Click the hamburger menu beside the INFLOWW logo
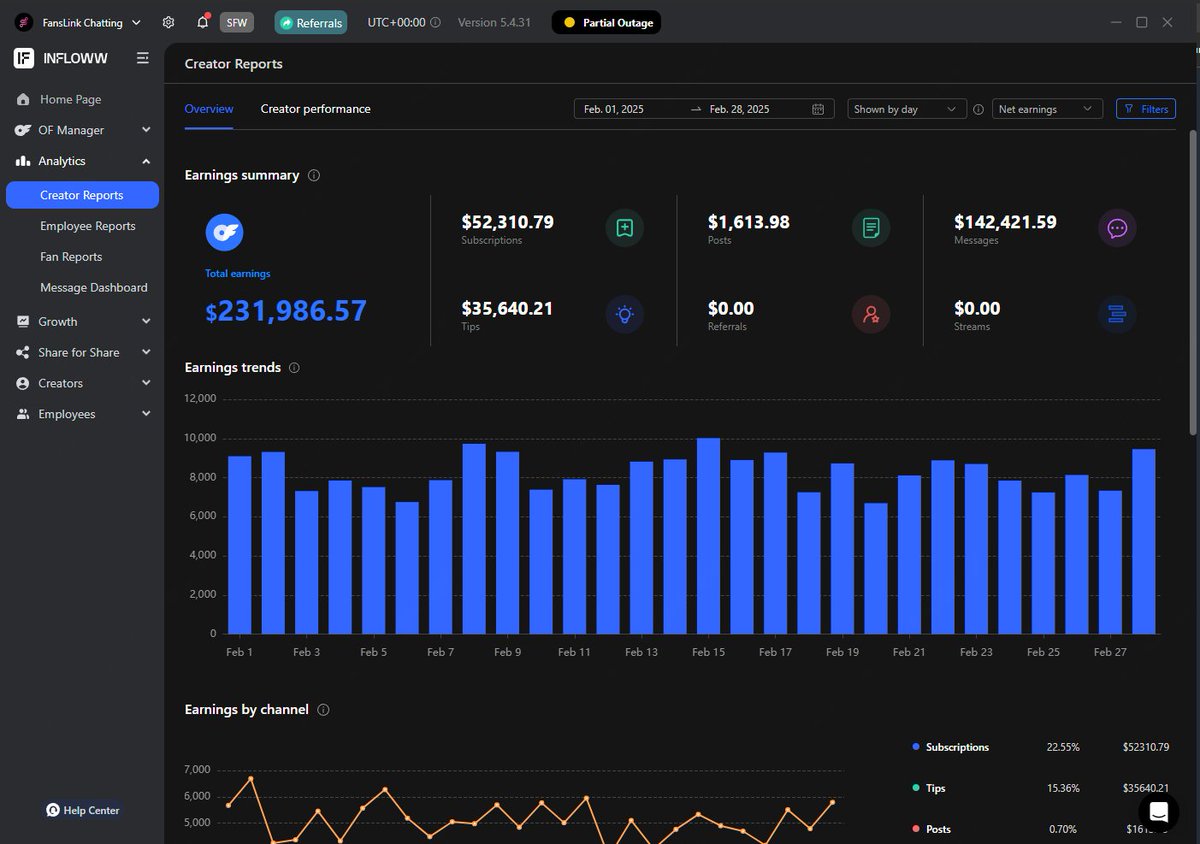1200x844 pixels. tap(142, 58)
